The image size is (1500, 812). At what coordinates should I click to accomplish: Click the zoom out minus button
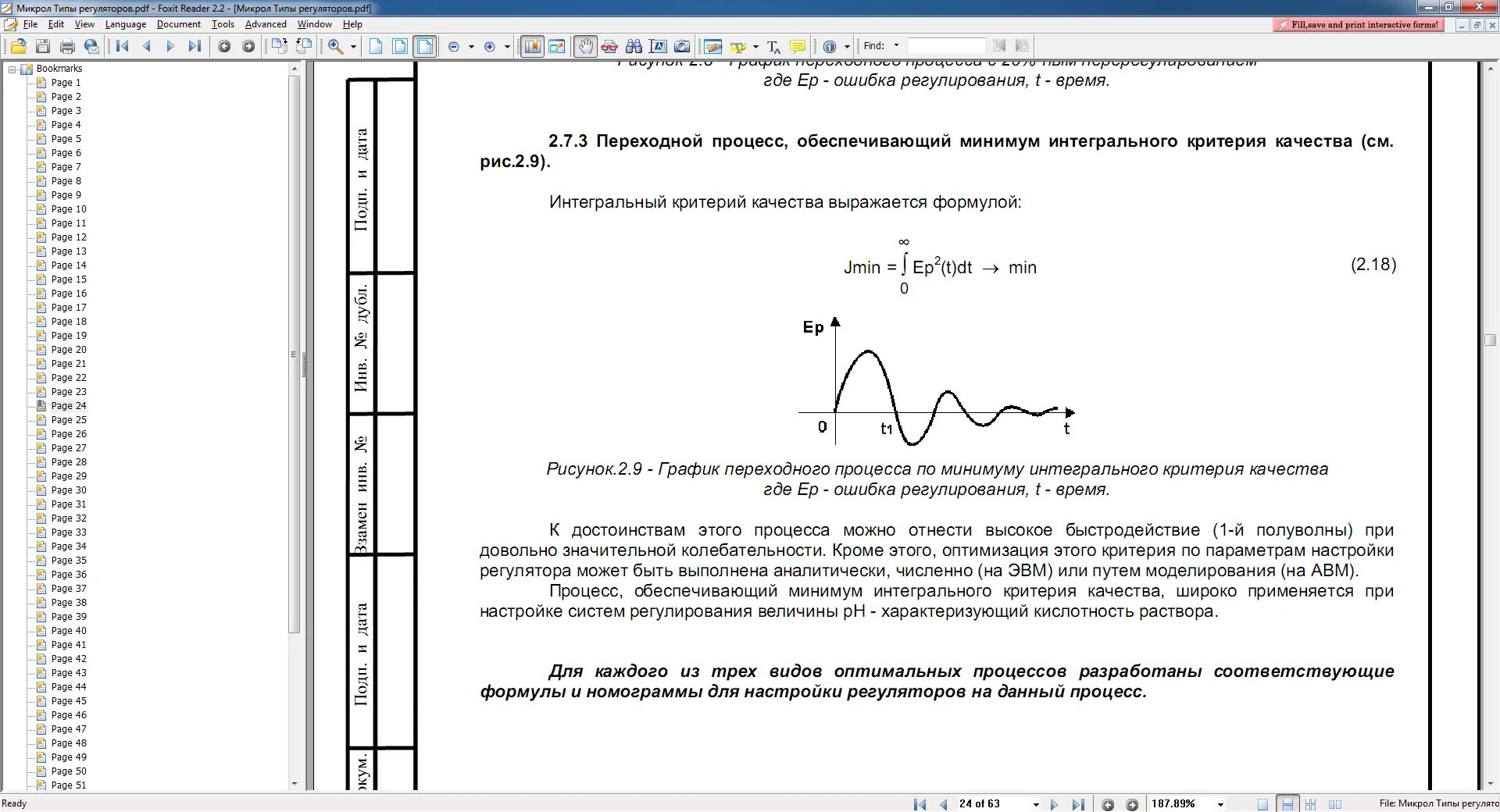pos(454,47)
